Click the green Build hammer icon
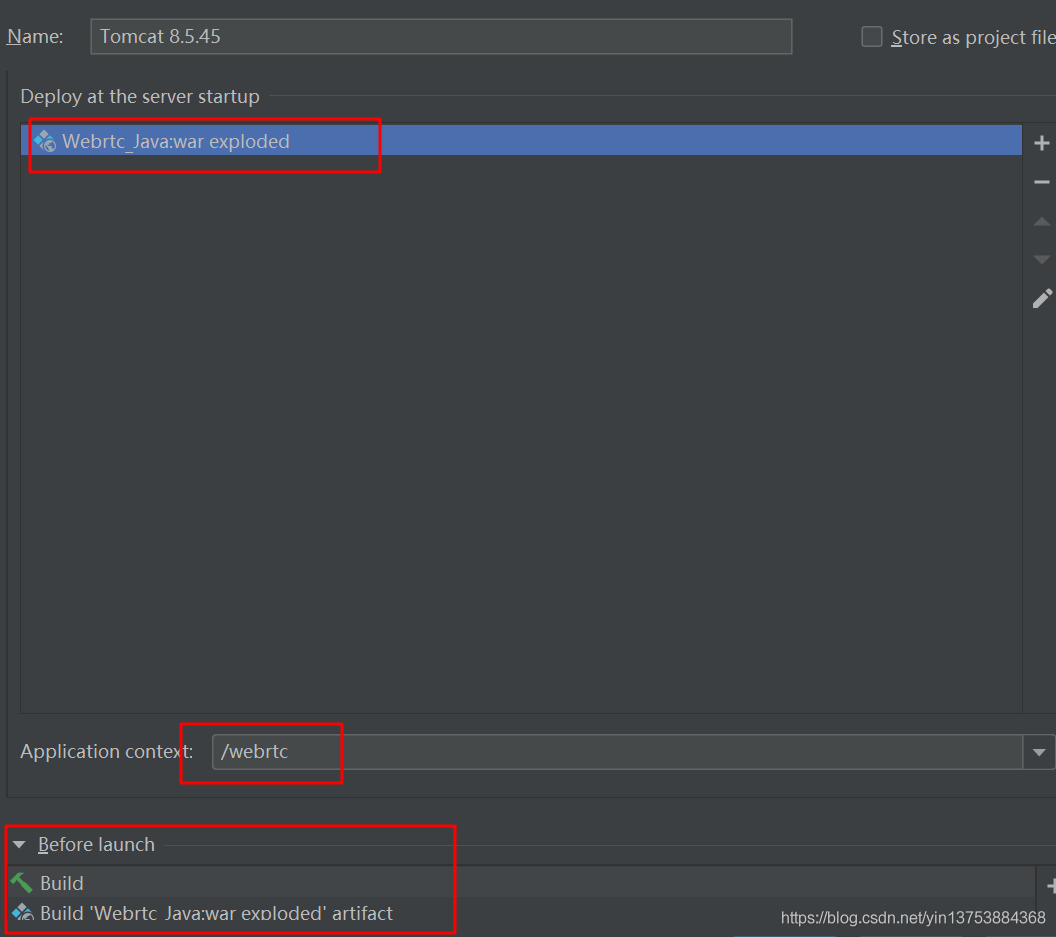 coord(22,882)
